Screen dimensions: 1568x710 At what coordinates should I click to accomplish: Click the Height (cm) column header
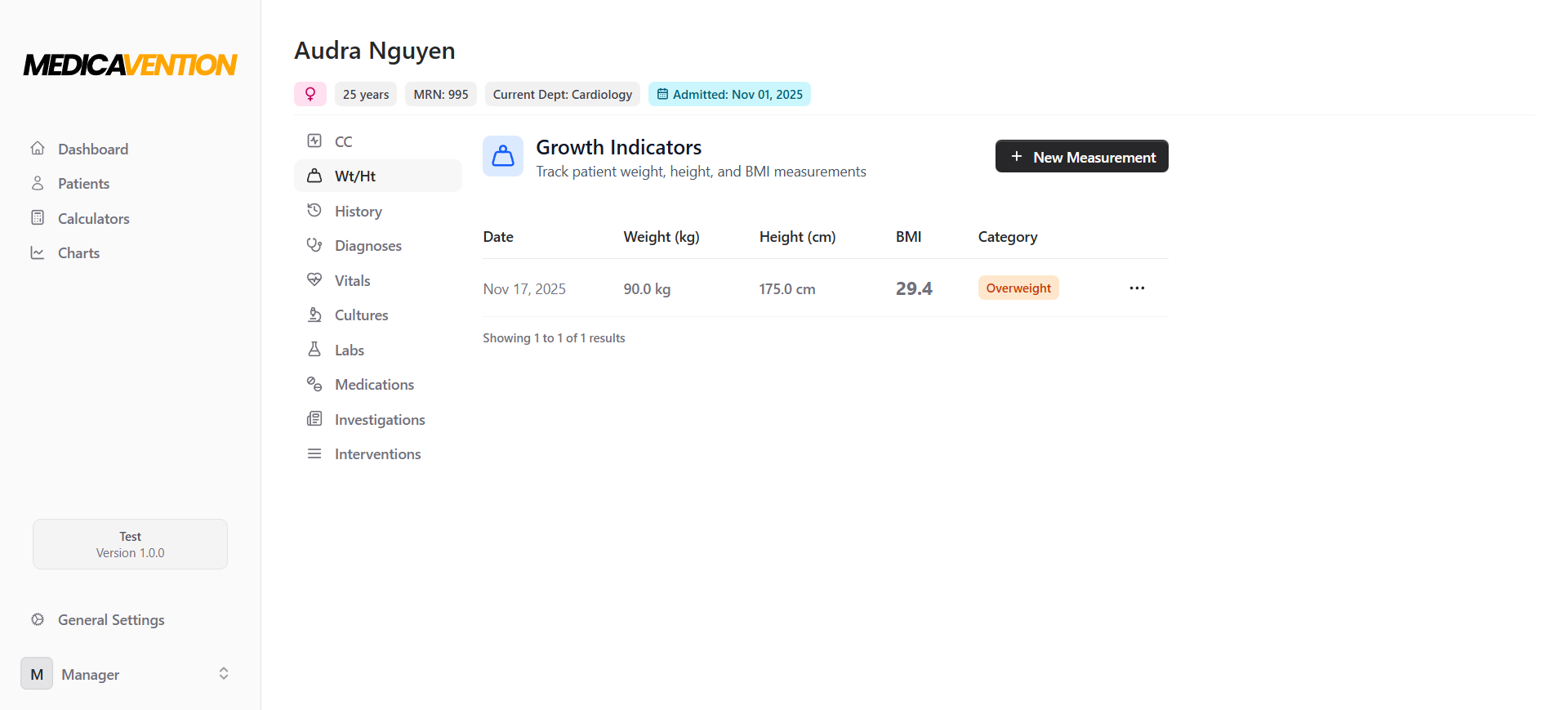click(797, 236)
